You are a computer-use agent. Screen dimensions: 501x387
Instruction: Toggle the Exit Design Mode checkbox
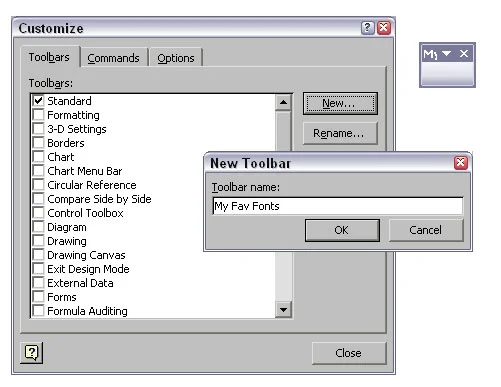(39, 269)
